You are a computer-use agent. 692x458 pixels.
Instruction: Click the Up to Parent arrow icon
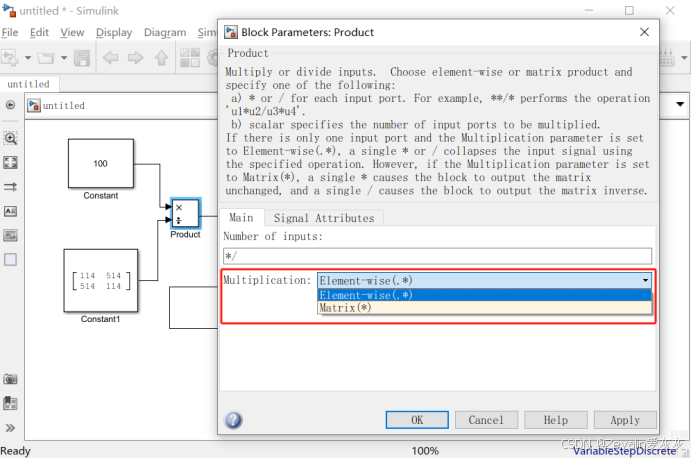point(160,58)
